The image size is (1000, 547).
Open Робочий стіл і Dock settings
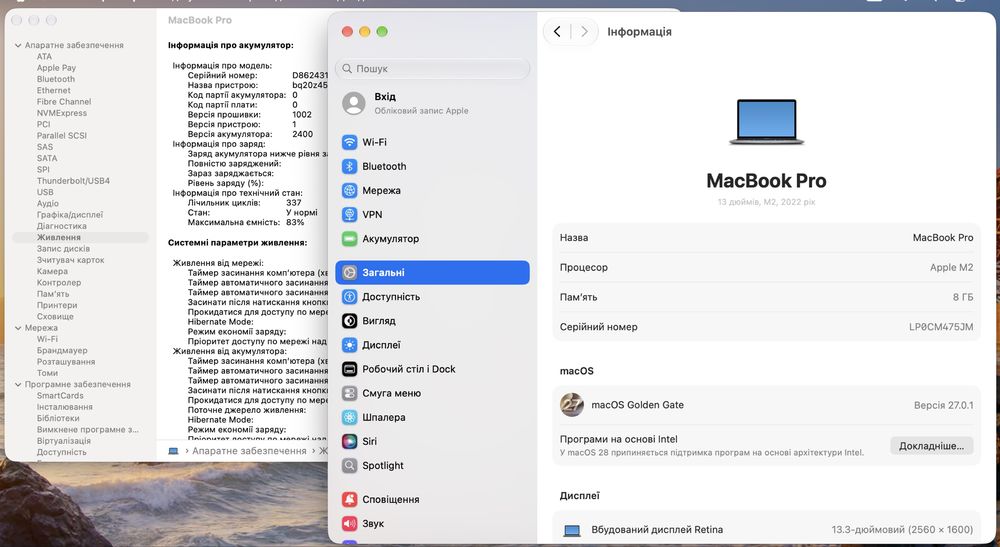[x=432, y=369]
